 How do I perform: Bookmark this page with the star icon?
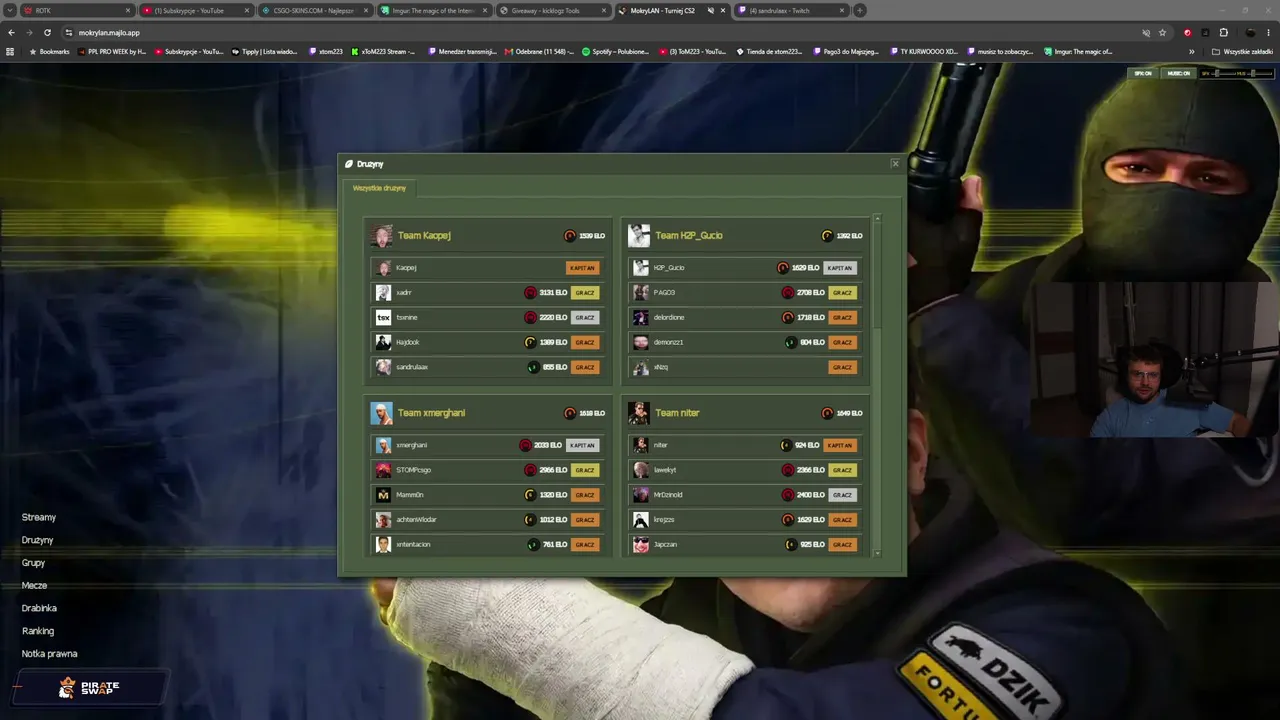1162,32
